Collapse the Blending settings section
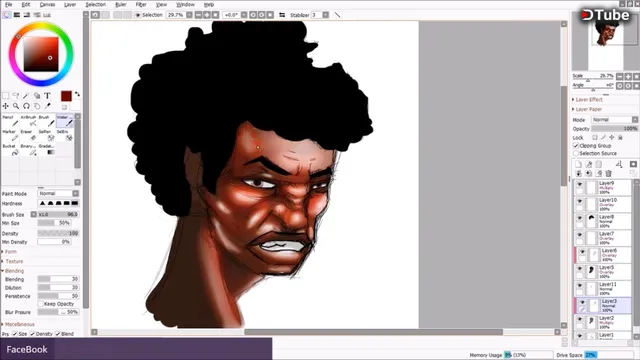The image size is (640, 360). (13, 271)
